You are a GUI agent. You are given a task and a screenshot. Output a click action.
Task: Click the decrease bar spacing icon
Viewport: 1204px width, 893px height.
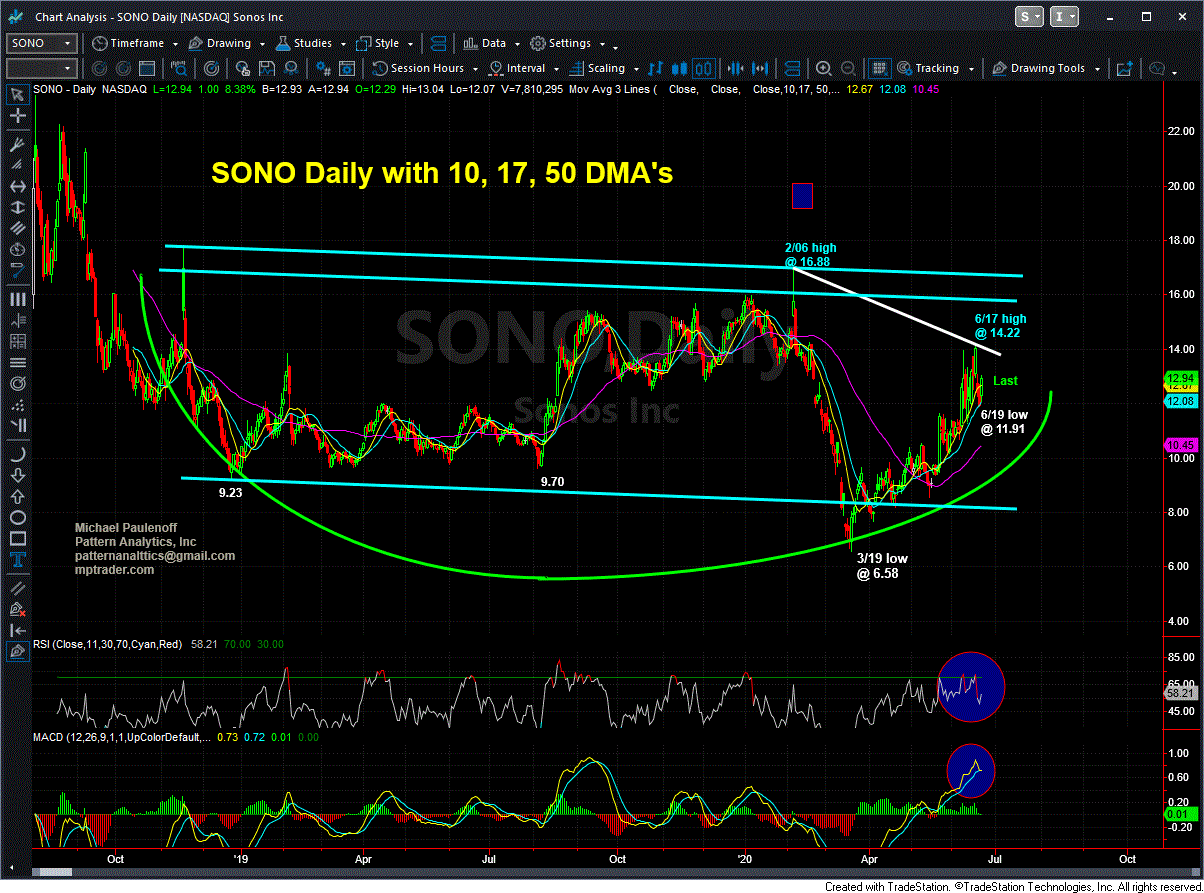click(x=735, y=68)
